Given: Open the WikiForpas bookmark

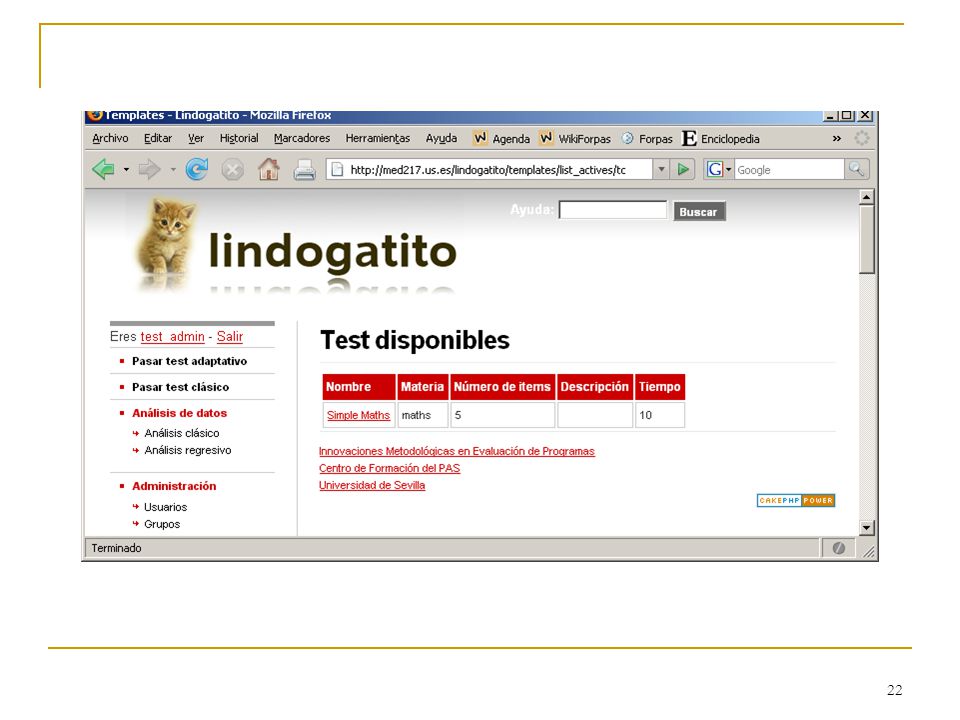Looking at the screenshot, I should tap(575, 138).
